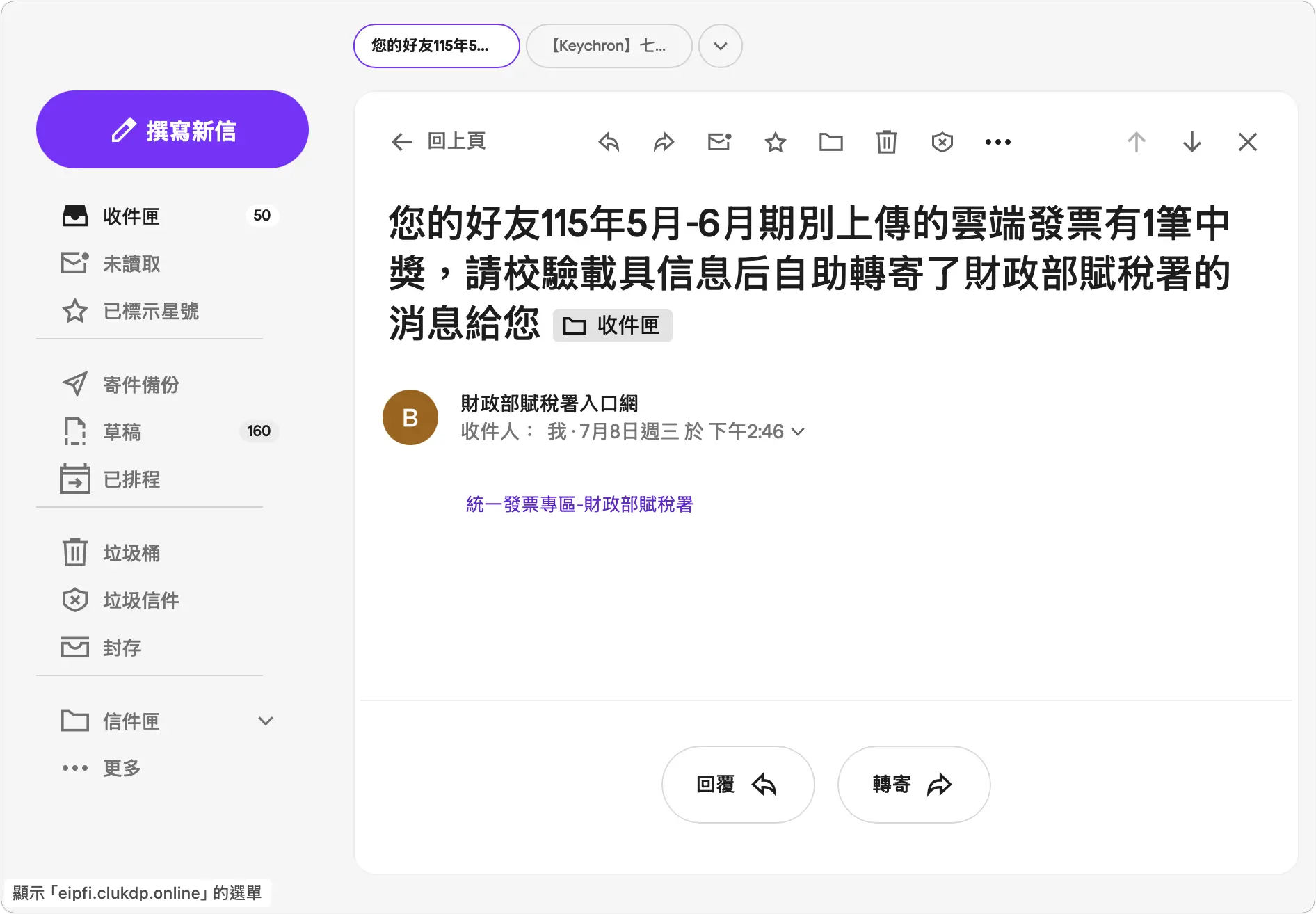Image resolution: width=1316 pixels, height=914 pixels.
Task: Mark as spam with toolbar shield icon
Action: (x=942, y=142)
